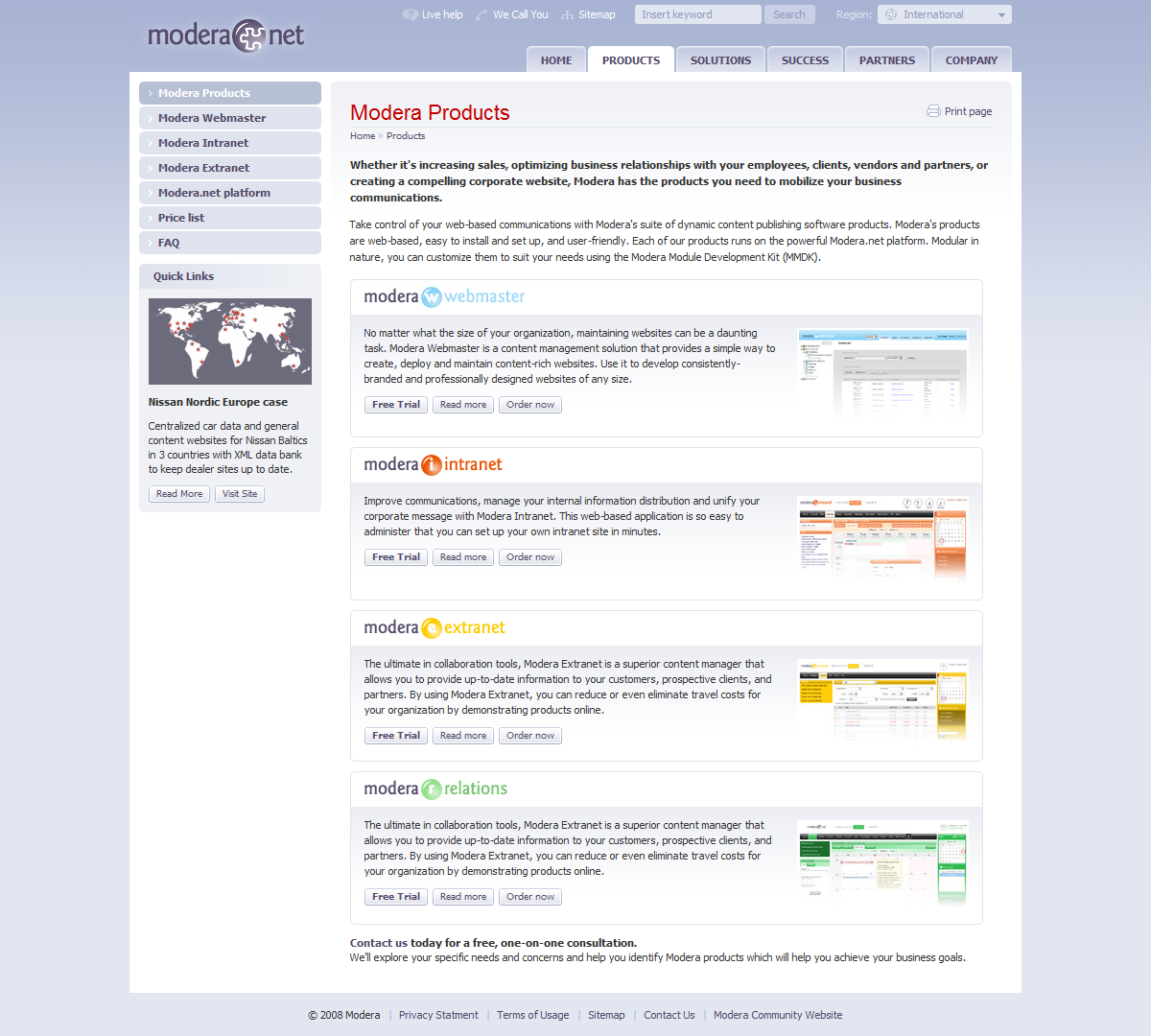The height and width of the screenshot is (1036, 1151).
Task: Open FAQ in sidebar menu
Action: (x=230, y=243)
